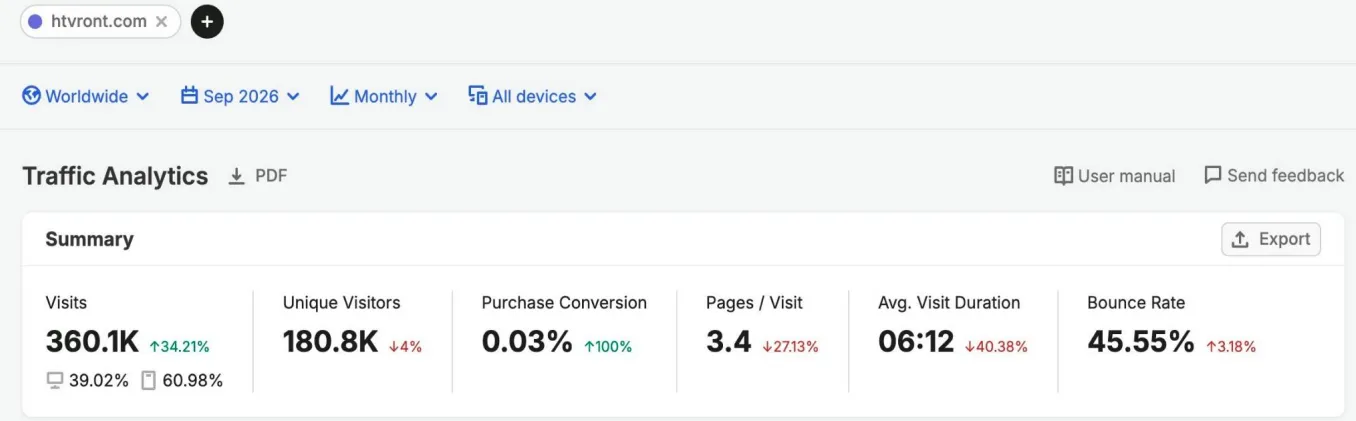Click the globe icon next to Worldwide
The width and height of the screenshot is (1356, 421).
click(31, 96)
